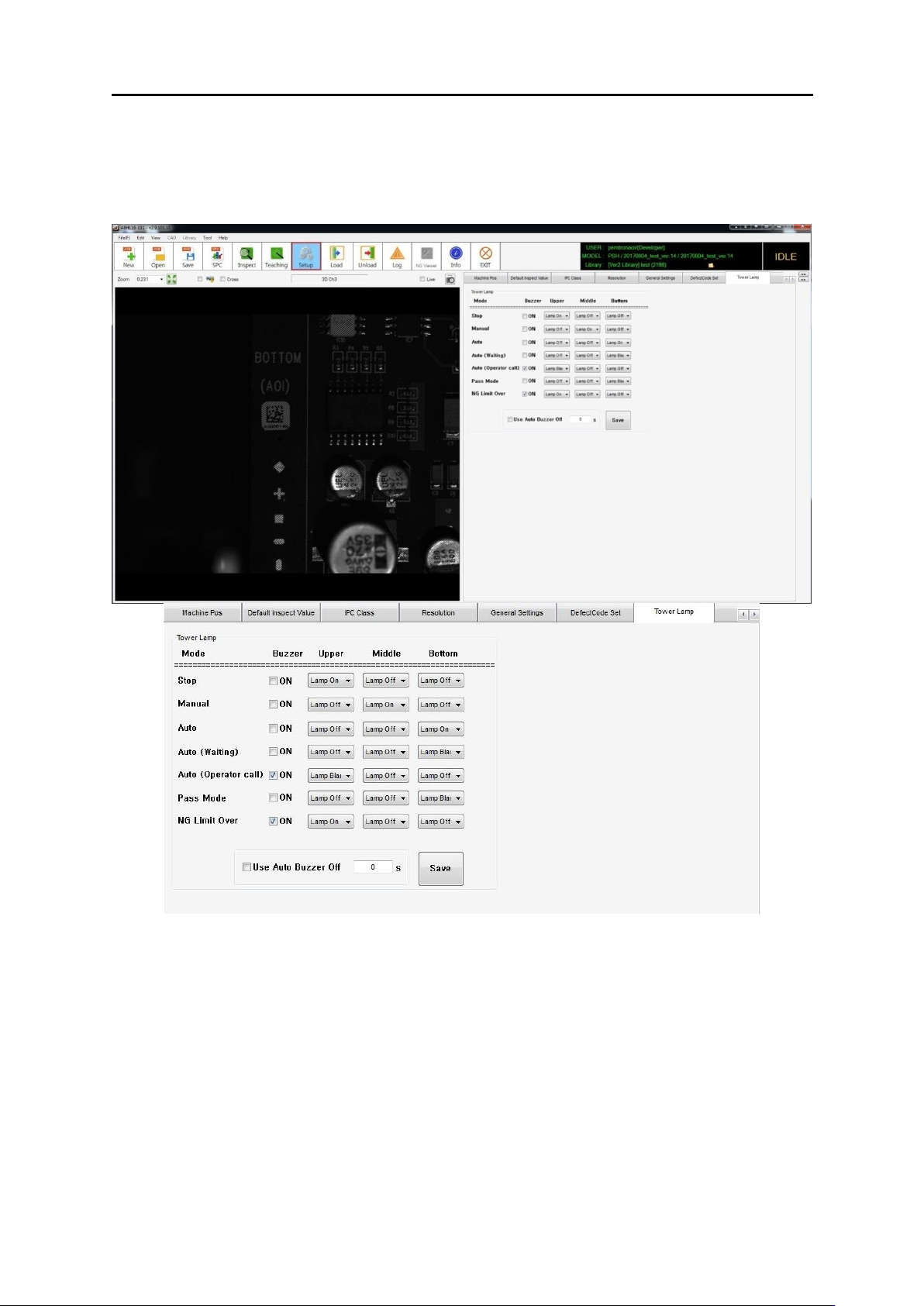Screen dimensions: 924x1306
Task: Open the Edit menu
Action: [x=140, y=238]
